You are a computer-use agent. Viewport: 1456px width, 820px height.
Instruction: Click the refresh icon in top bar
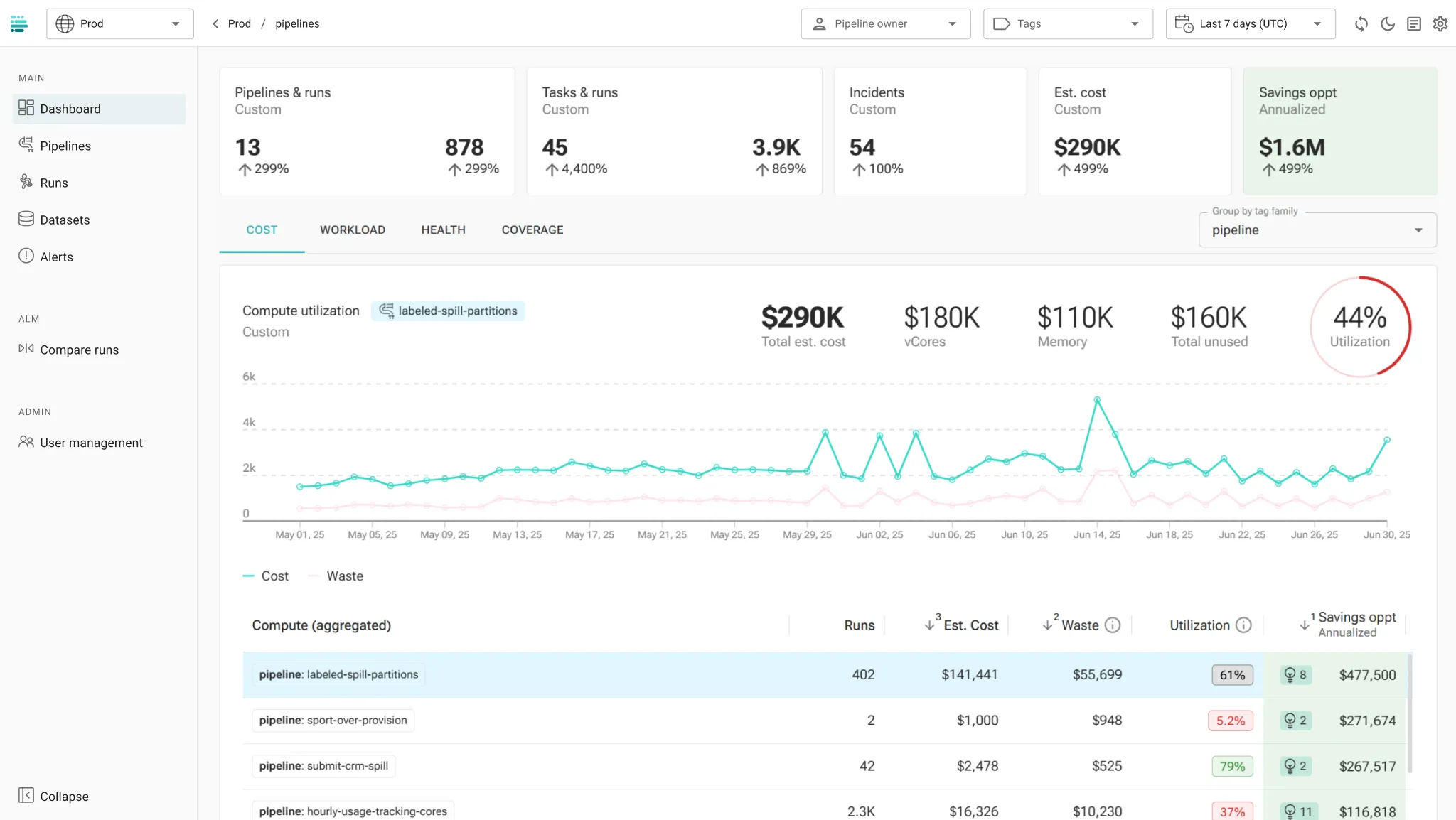(x=1361, y=23)
